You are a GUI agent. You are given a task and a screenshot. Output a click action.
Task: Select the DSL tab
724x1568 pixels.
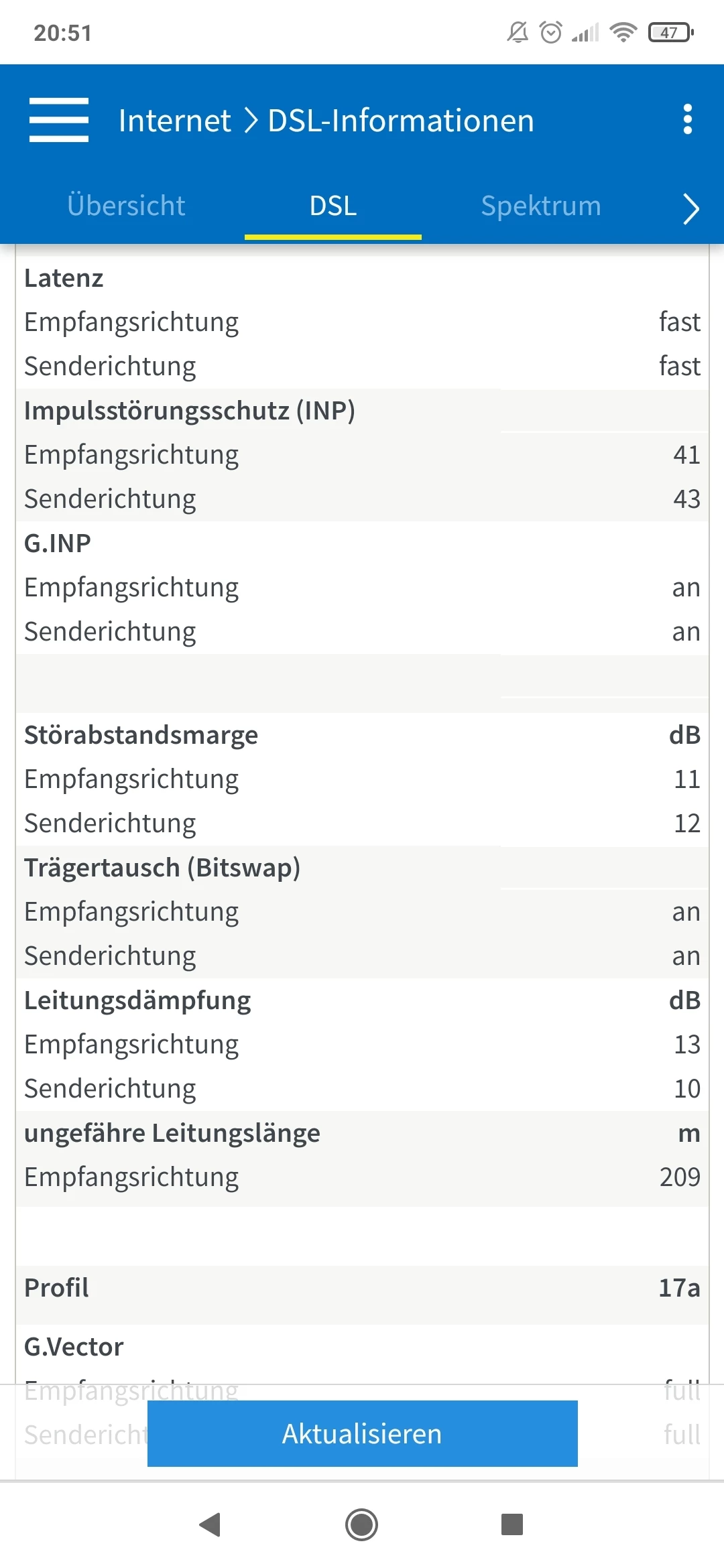click(x=333, y=206)
